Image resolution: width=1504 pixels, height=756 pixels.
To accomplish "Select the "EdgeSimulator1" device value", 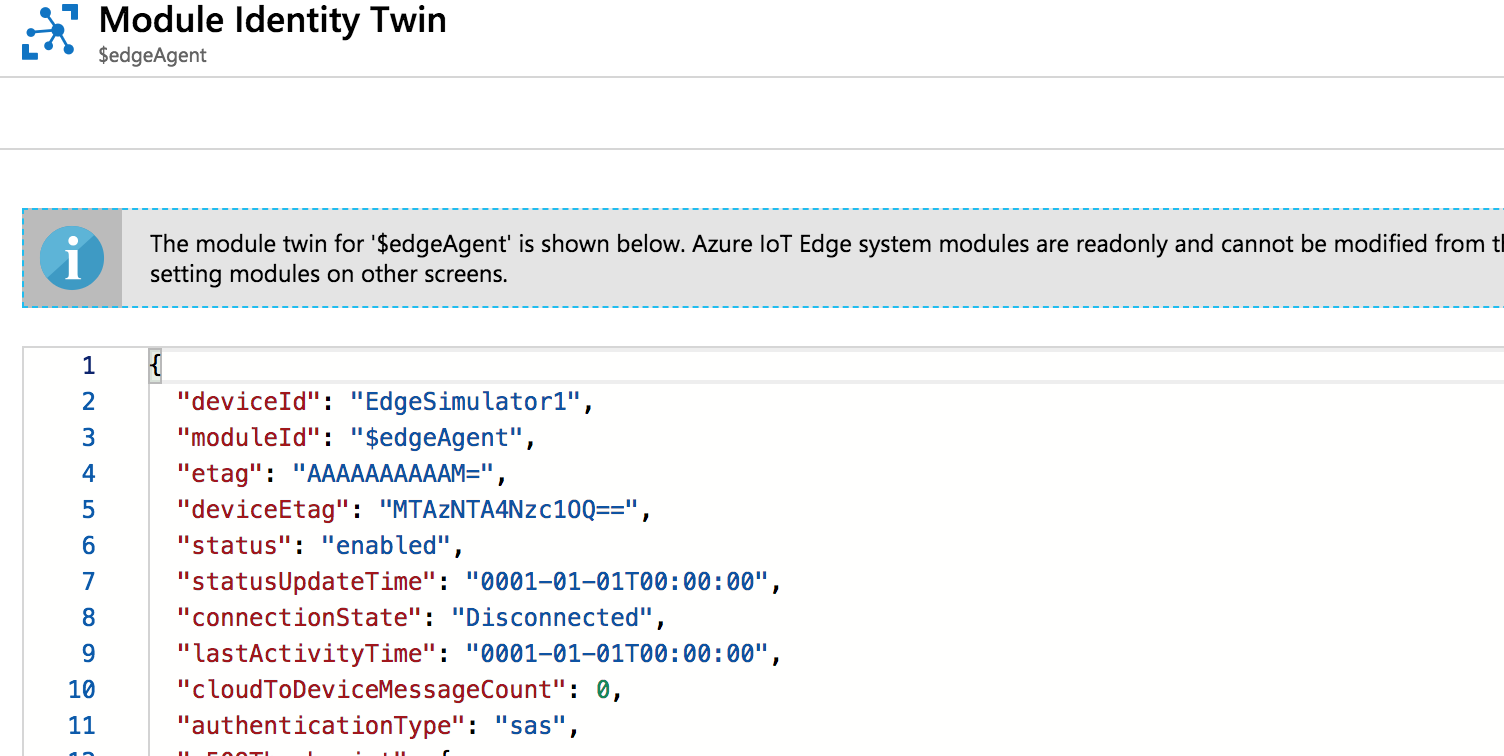I will click(463, 401).
